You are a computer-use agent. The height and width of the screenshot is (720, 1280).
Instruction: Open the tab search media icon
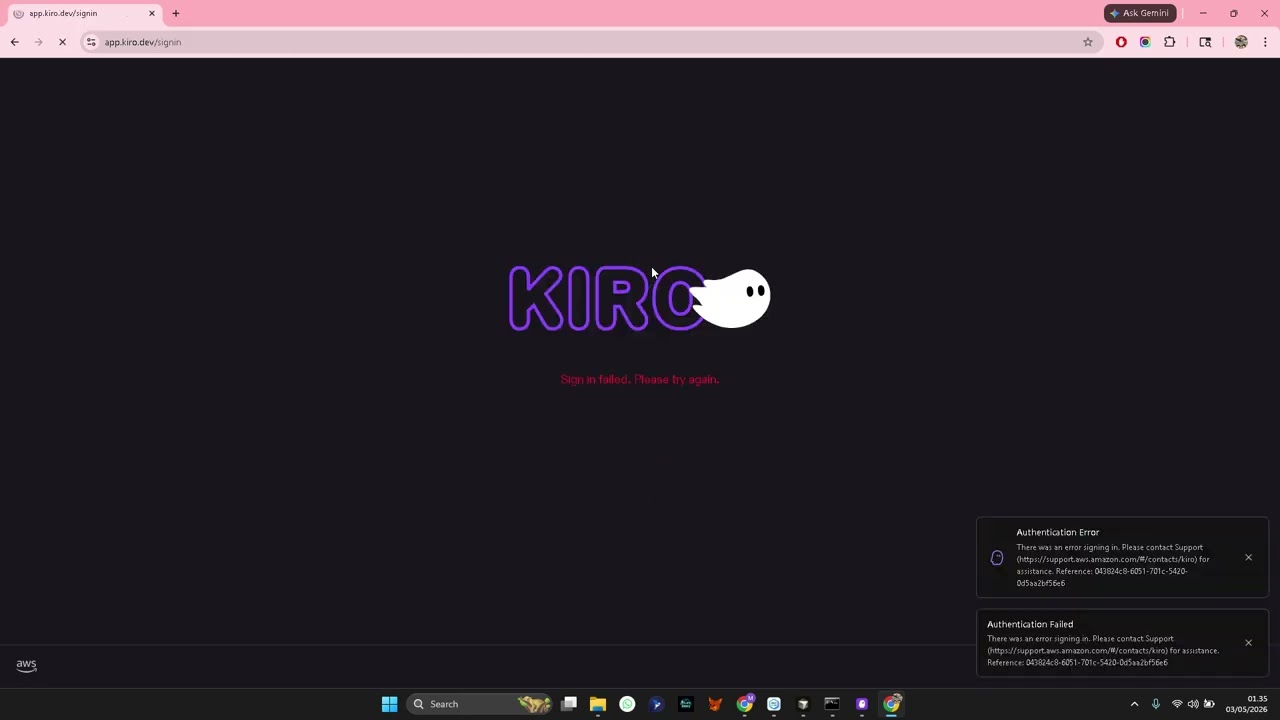[x=1205, y=42]
